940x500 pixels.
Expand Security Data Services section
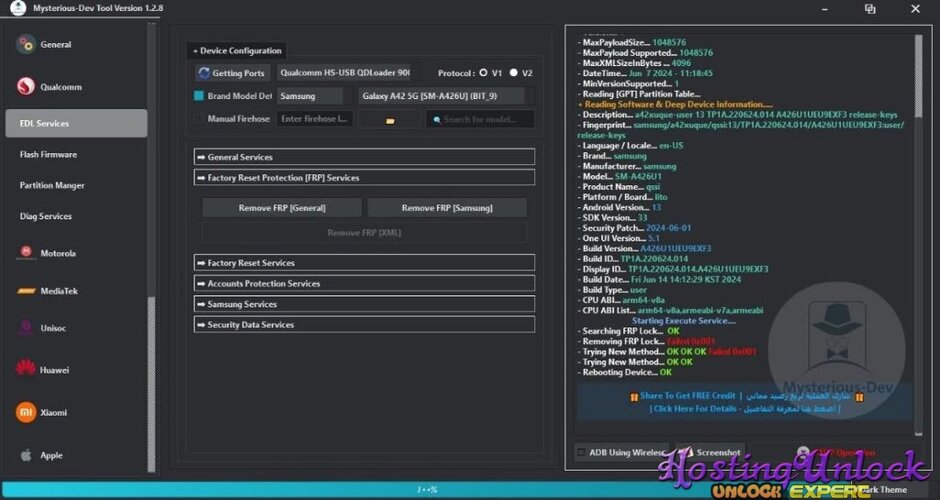[364, 324]
